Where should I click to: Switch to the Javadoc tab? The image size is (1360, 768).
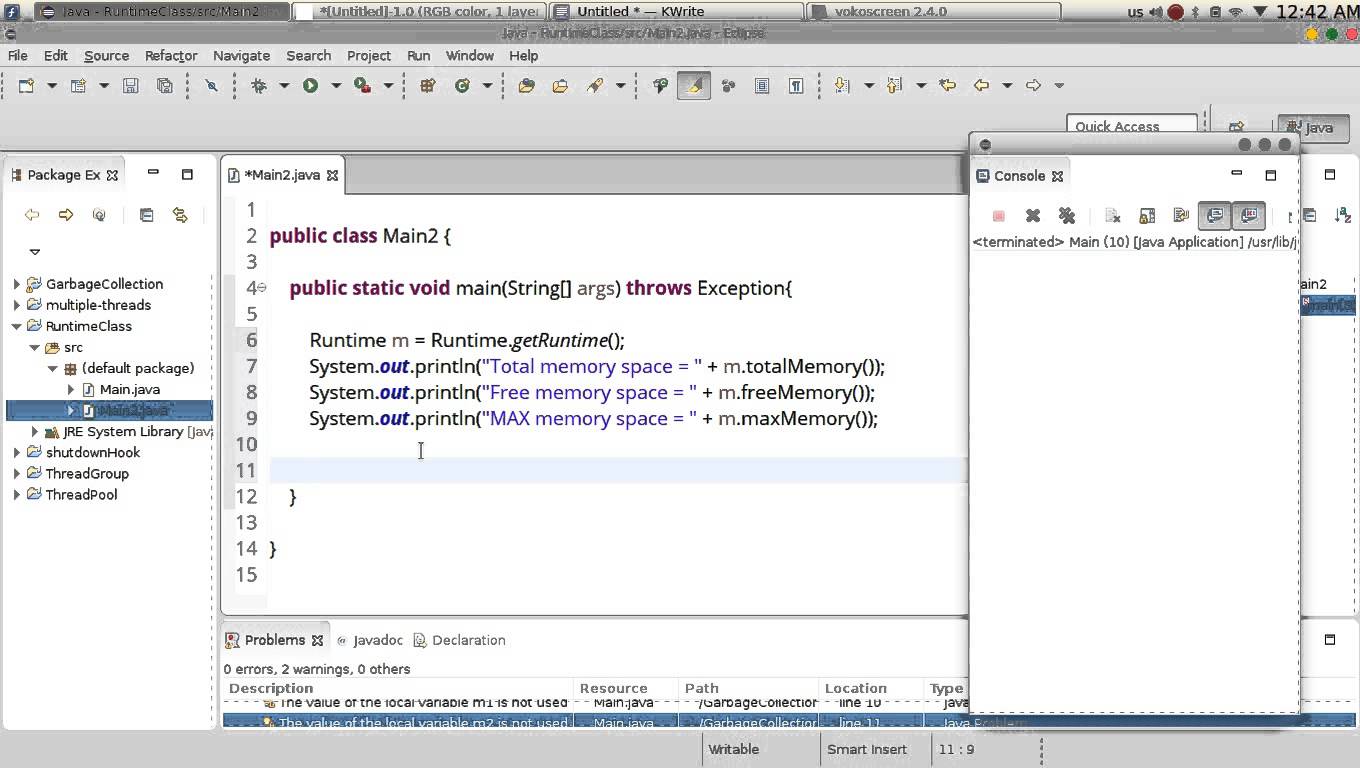[x=377, y=640]
